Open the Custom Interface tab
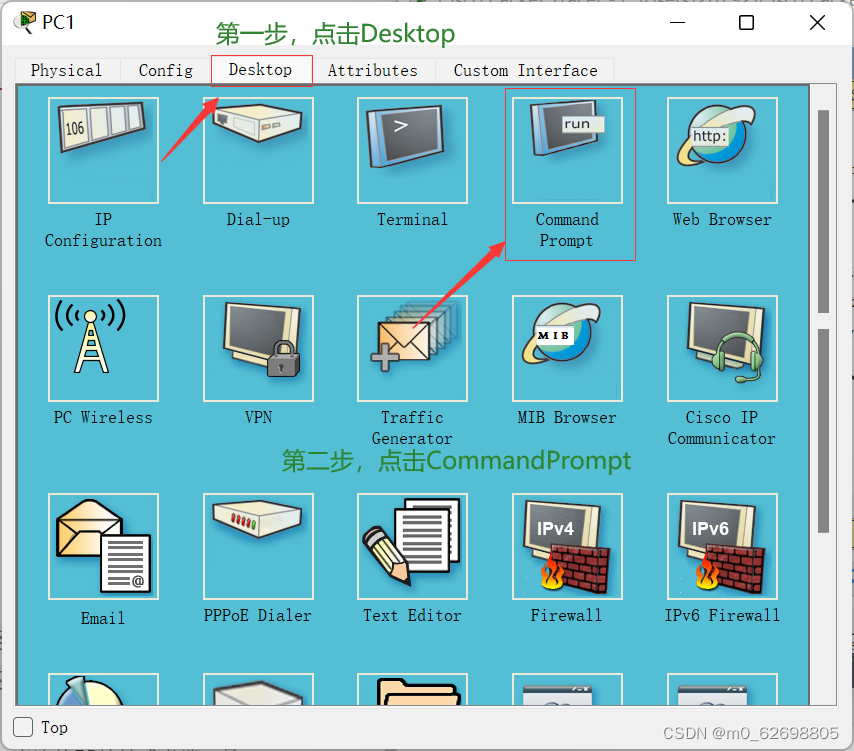Viewport: 854px width, 751px height. pyautogui.click(x=525, y=70)
